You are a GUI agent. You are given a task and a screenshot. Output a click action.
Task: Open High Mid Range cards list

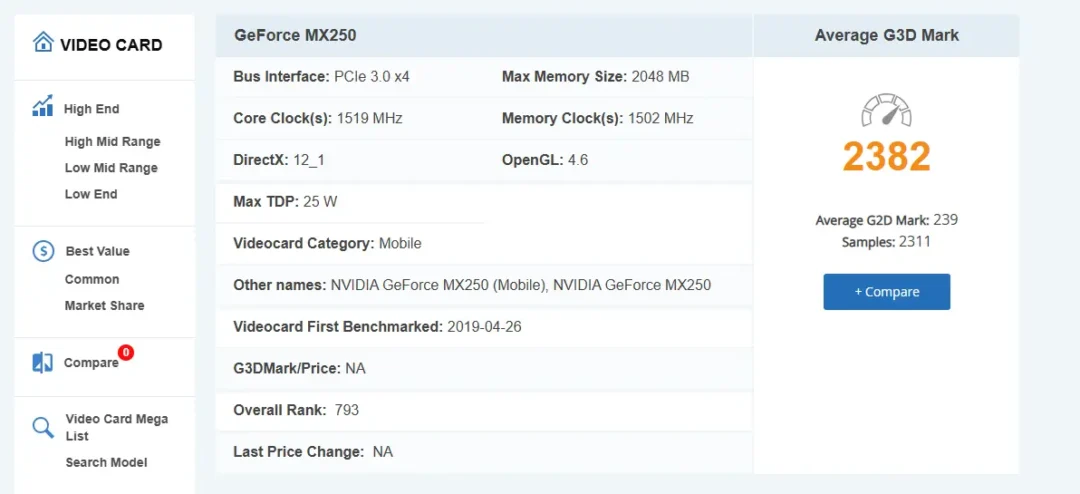pos(112,142)
